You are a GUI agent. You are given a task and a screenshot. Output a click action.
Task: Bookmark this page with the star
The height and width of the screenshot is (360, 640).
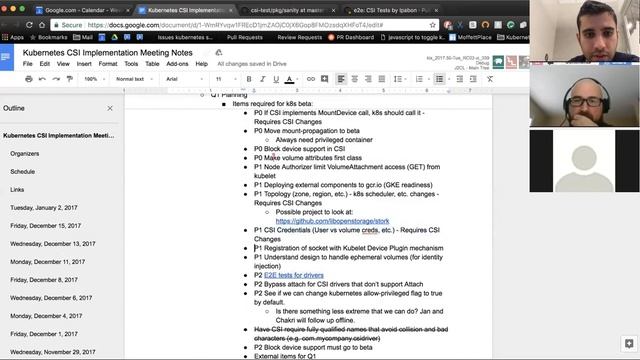(433, 25)
